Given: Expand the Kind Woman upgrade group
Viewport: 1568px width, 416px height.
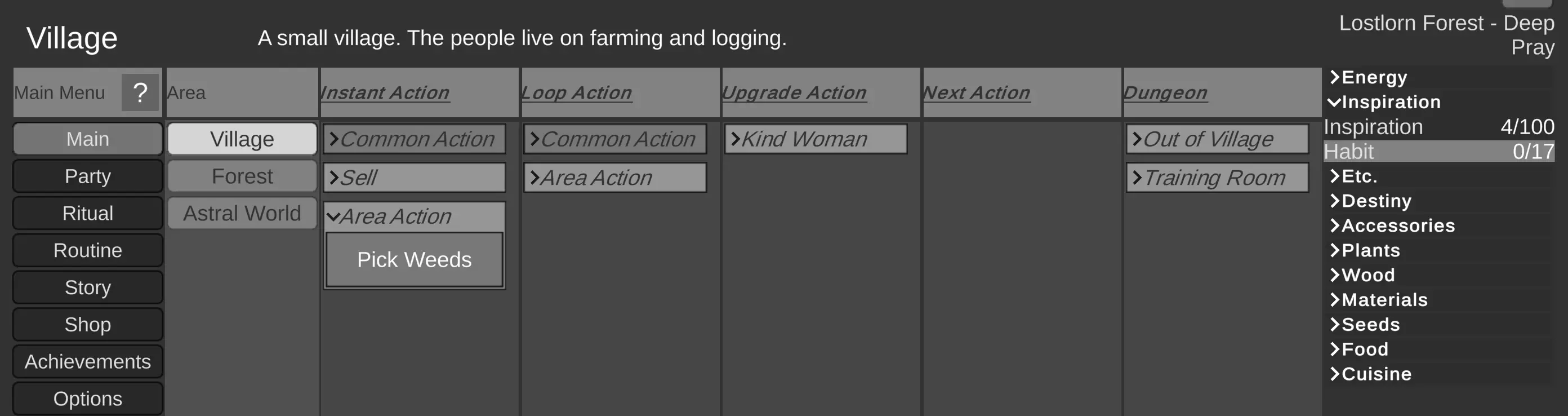Looking at the screenshot, I should [815, 139].
